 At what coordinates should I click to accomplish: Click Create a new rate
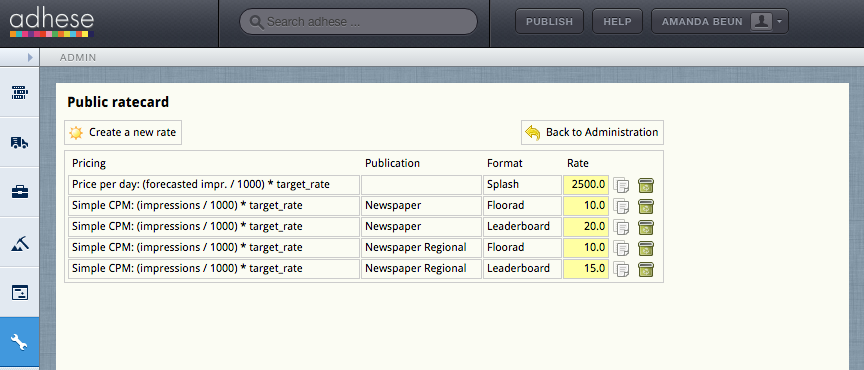point(123,132)
